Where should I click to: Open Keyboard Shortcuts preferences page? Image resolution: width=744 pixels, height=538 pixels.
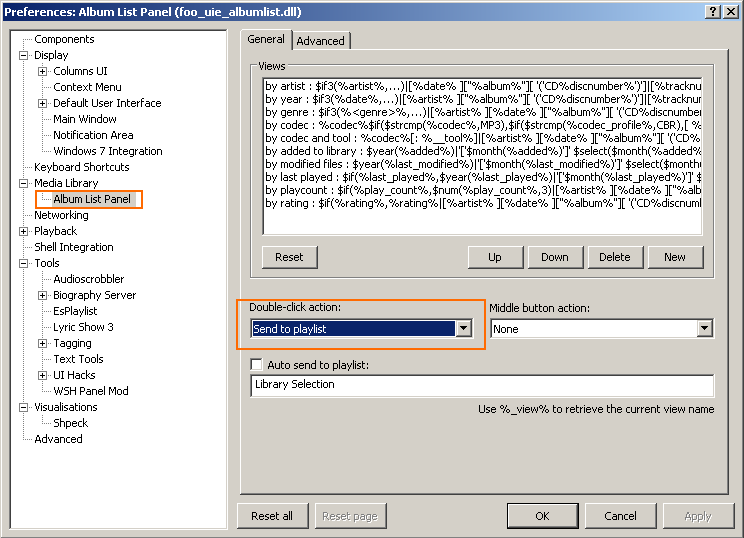[x=81, y=167]
